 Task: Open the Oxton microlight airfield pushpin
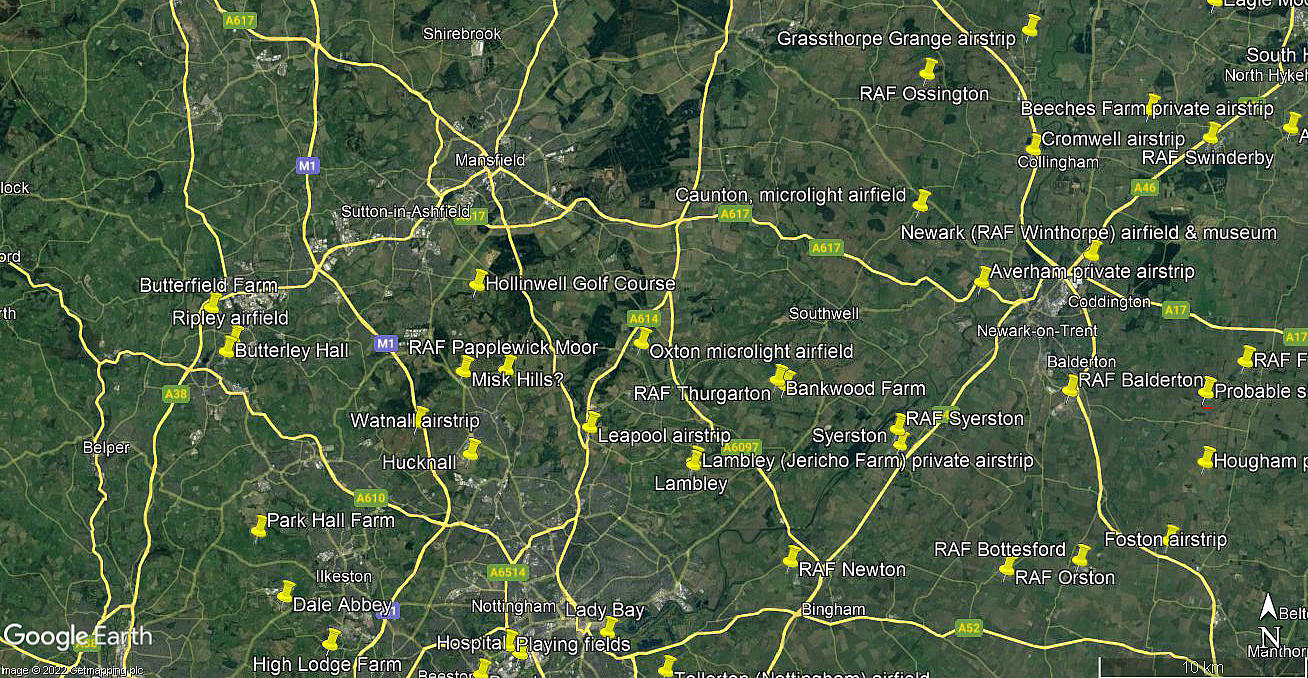pos(642,338)
